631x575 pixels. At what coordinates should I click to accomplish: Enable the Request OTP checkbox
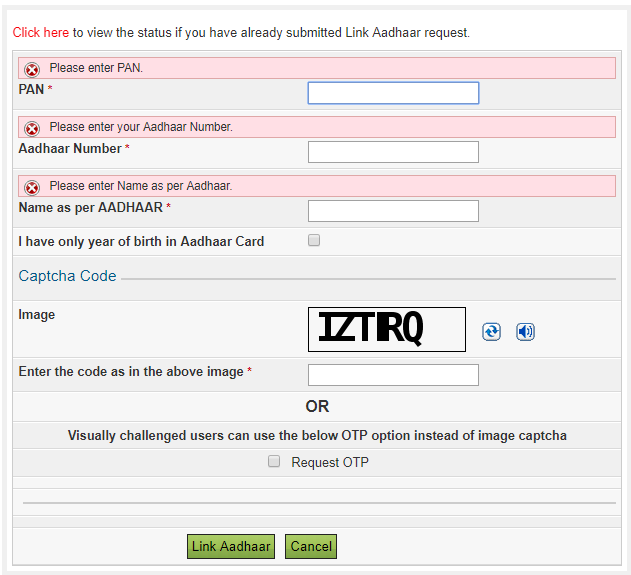tap(274, 461)
